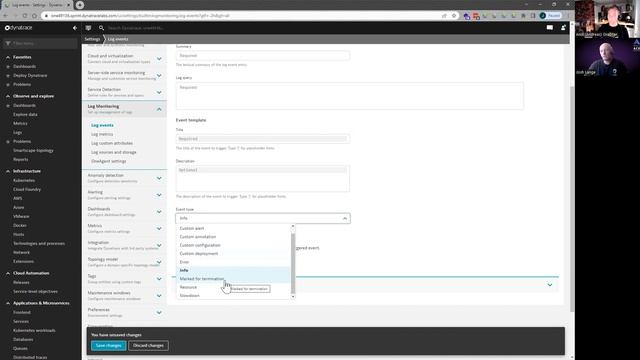Expand the Tags settings group
Image resolution: width=640 pixels, height=360 pixels.
(159, 279)
